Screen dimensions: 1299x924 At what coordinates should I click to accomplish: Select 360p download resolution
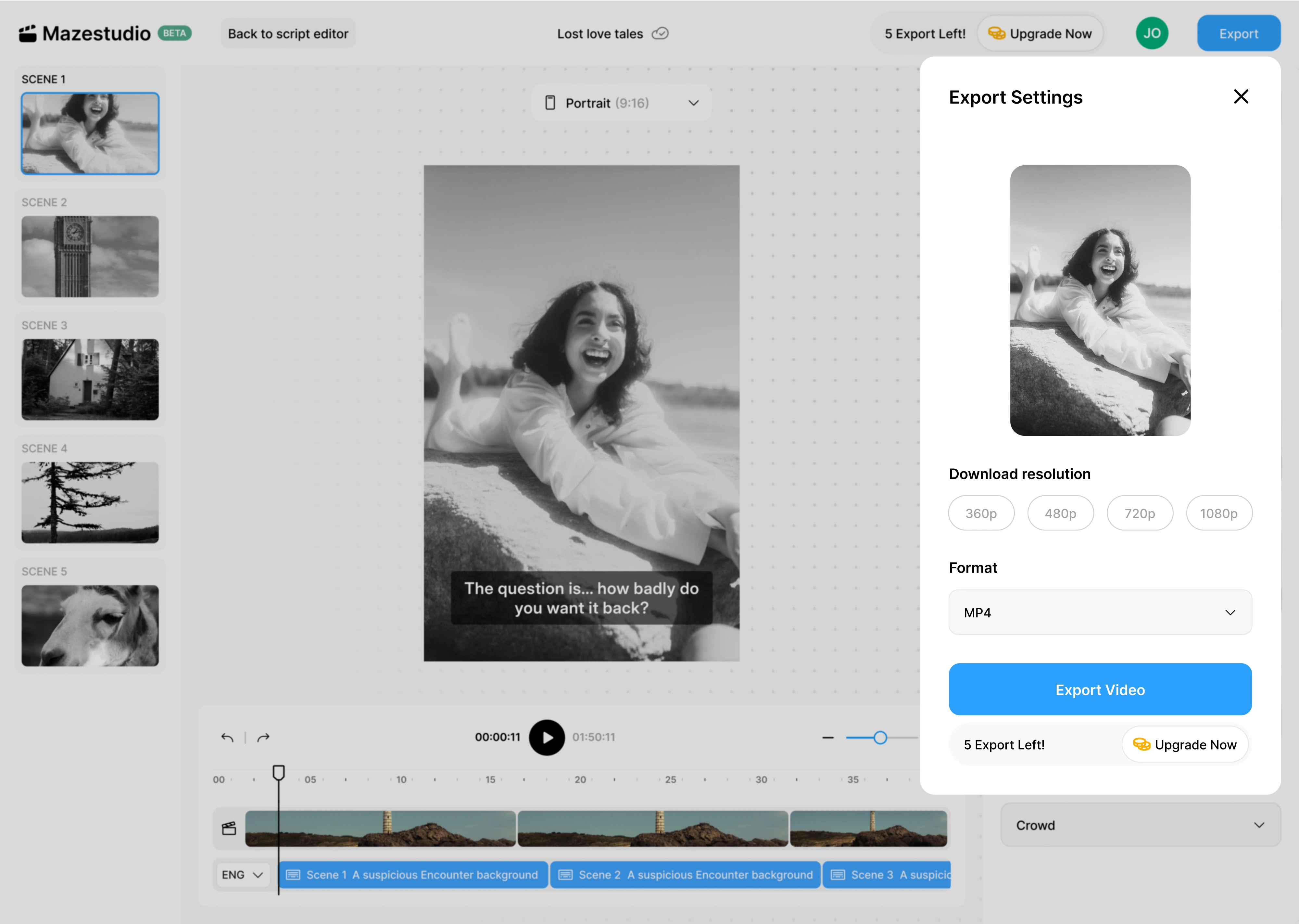click(x=980, y=513)
